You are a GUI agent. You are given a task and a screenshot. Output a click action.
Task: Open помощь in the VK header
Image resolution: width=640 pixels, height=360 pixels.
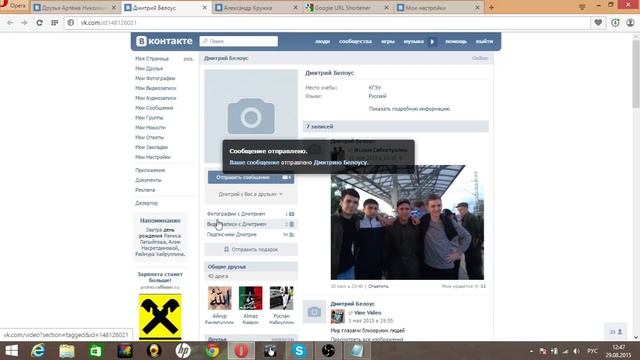point(456,41)
